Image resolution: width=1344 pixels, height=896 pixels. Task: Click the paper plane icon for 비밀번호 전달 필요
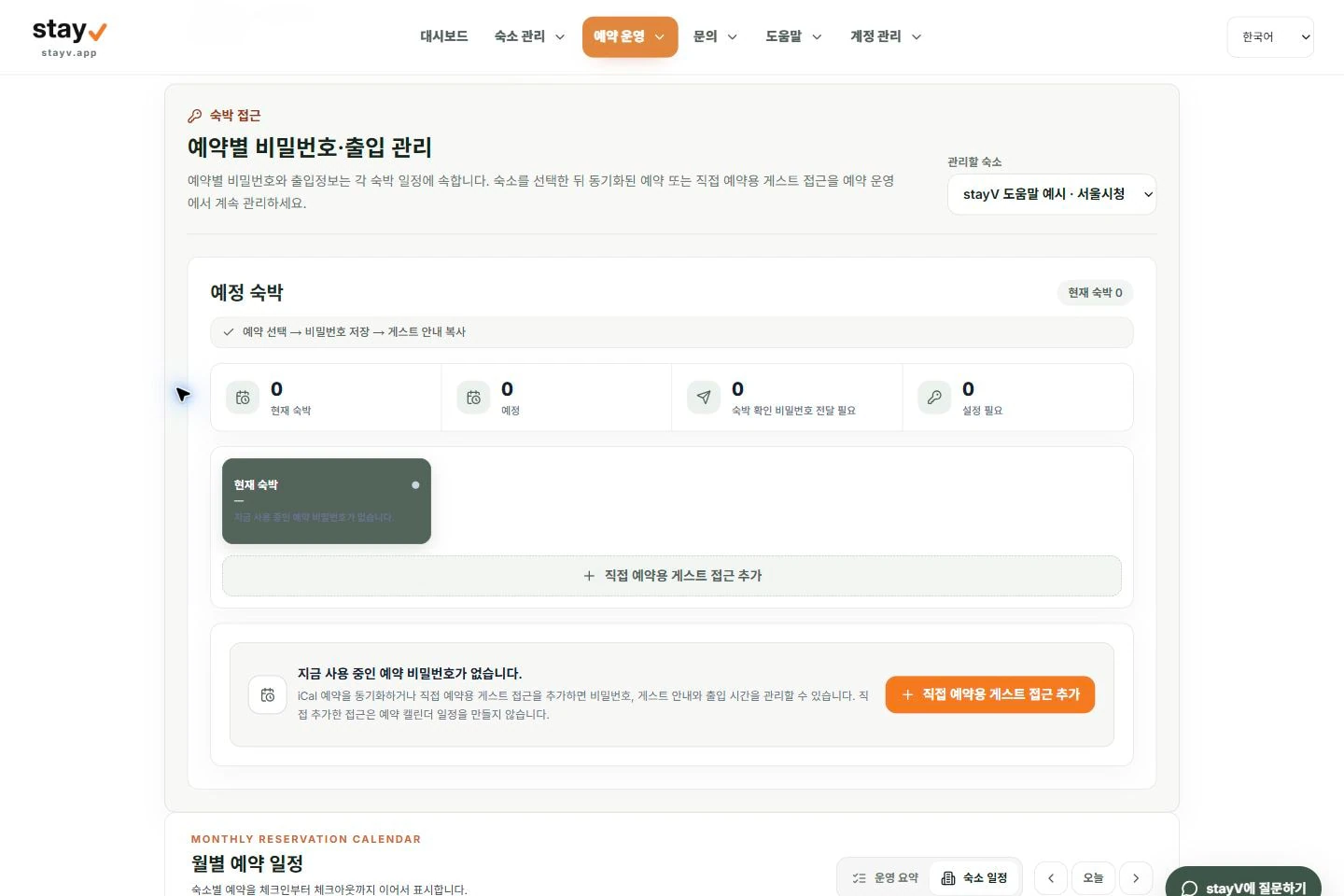(704, 398)
